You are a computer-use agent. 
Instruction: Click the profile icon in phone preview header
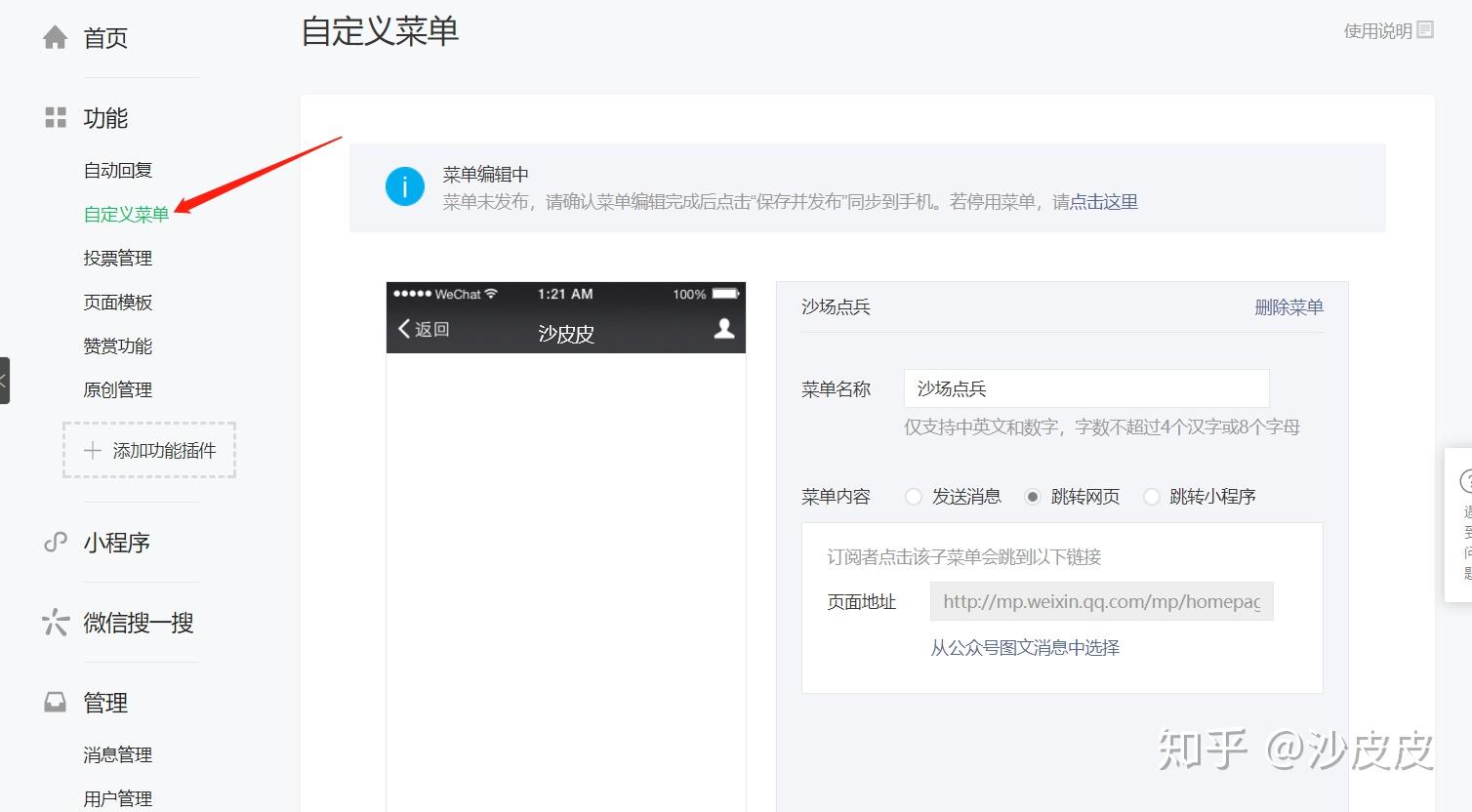[724, 328]
